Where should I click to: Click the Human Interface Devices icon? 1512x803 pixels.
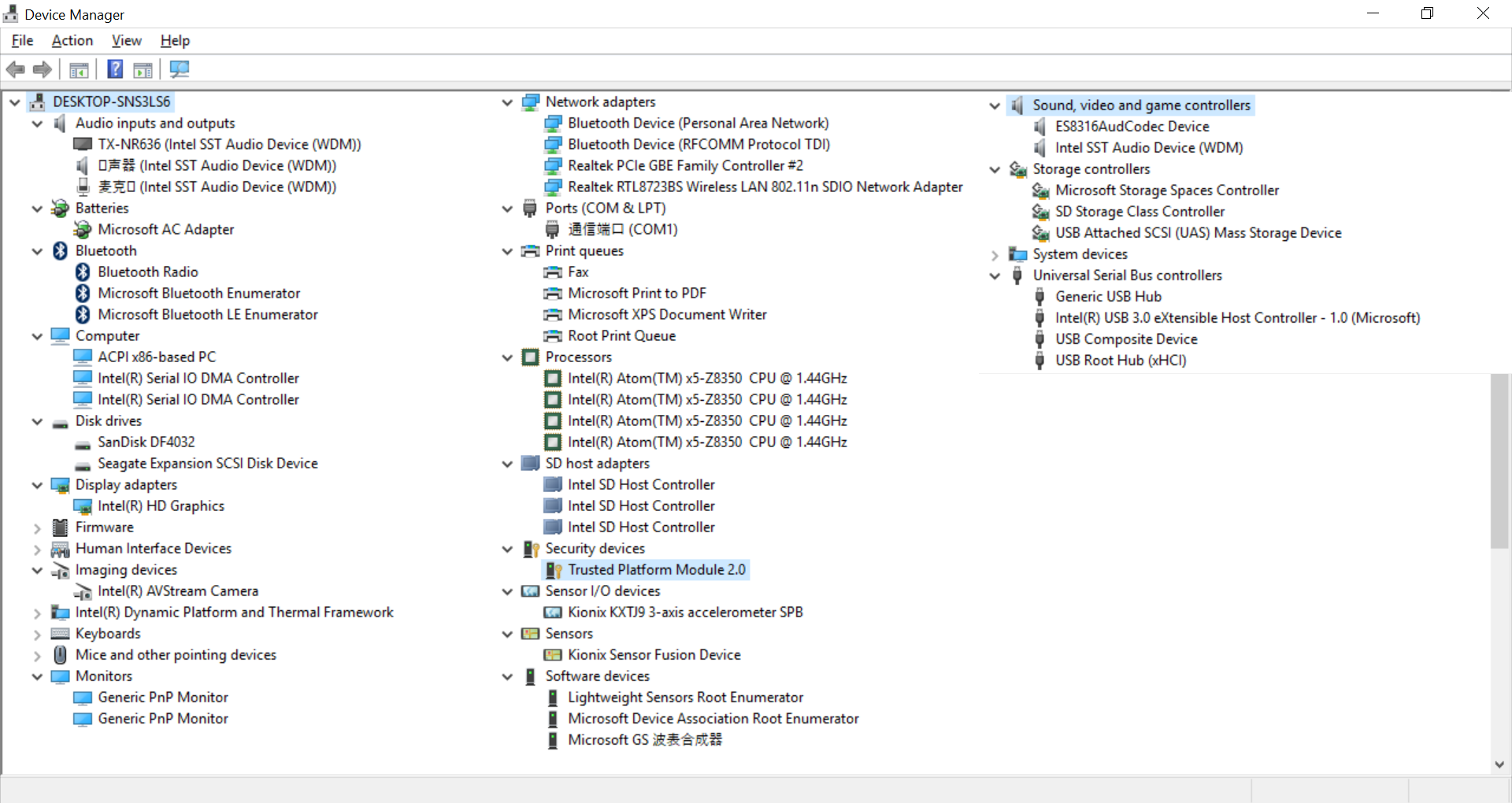pyautogui.click(x=60, y=549)
